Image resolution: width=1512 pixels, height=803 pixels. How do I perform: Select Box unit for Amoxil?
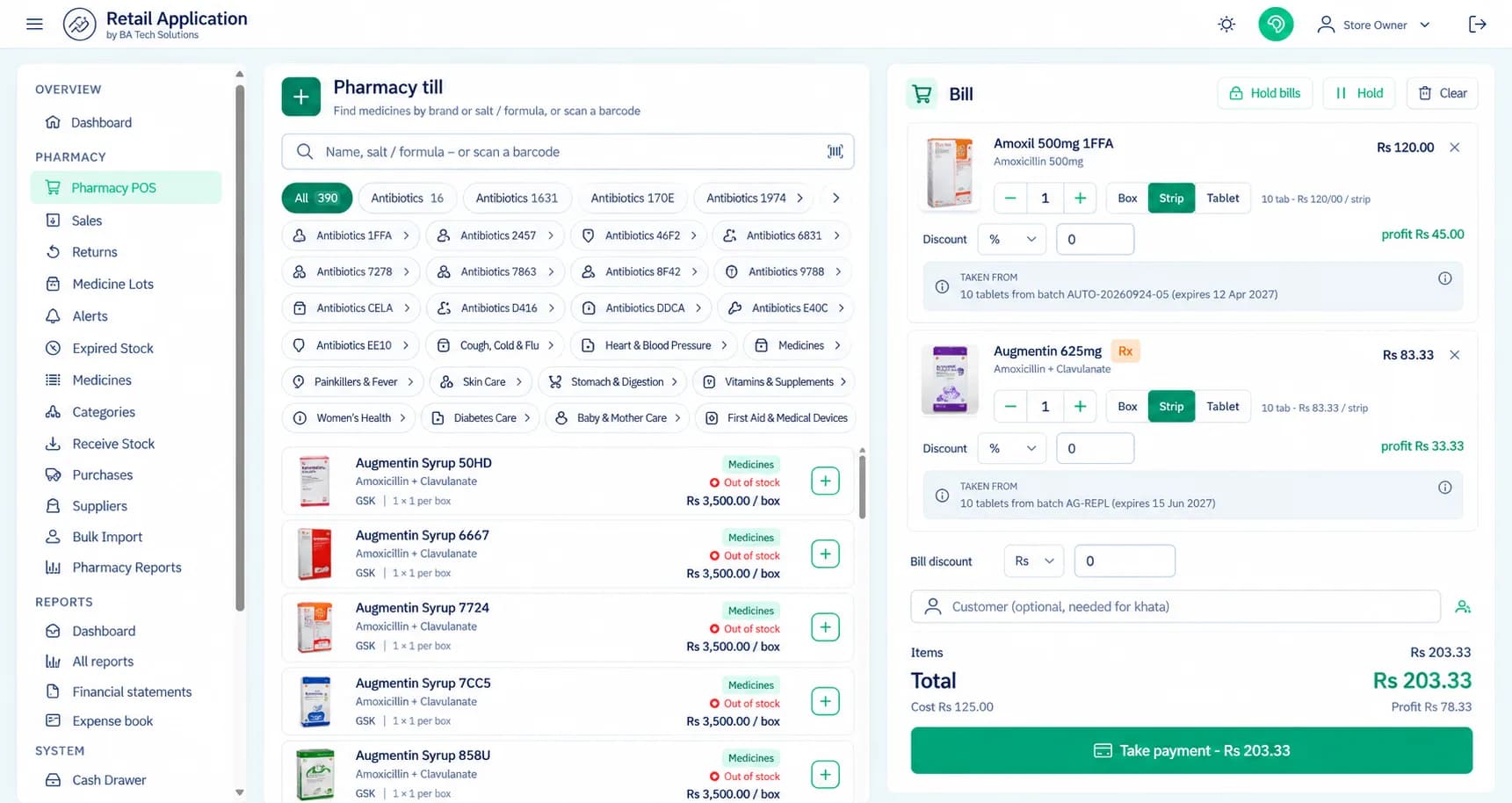coord(1127,199)
